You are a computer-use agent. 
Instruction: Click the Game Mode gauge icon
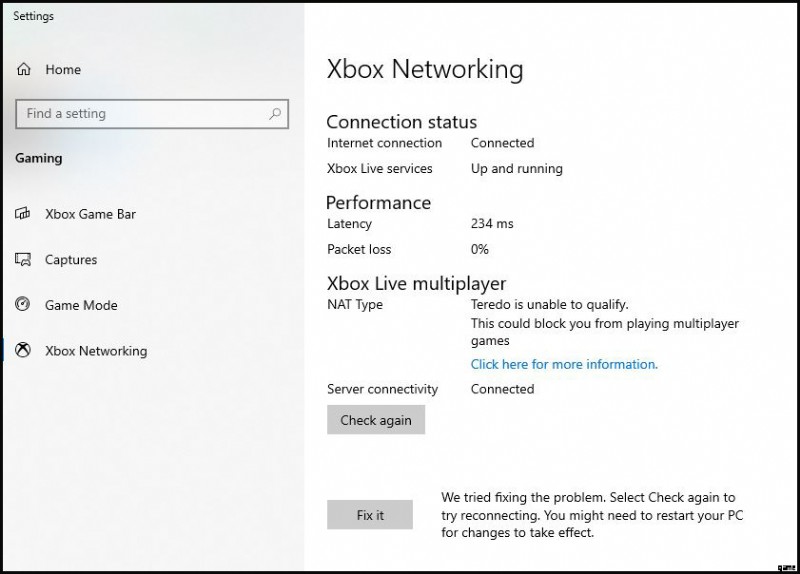pos(24,305)
